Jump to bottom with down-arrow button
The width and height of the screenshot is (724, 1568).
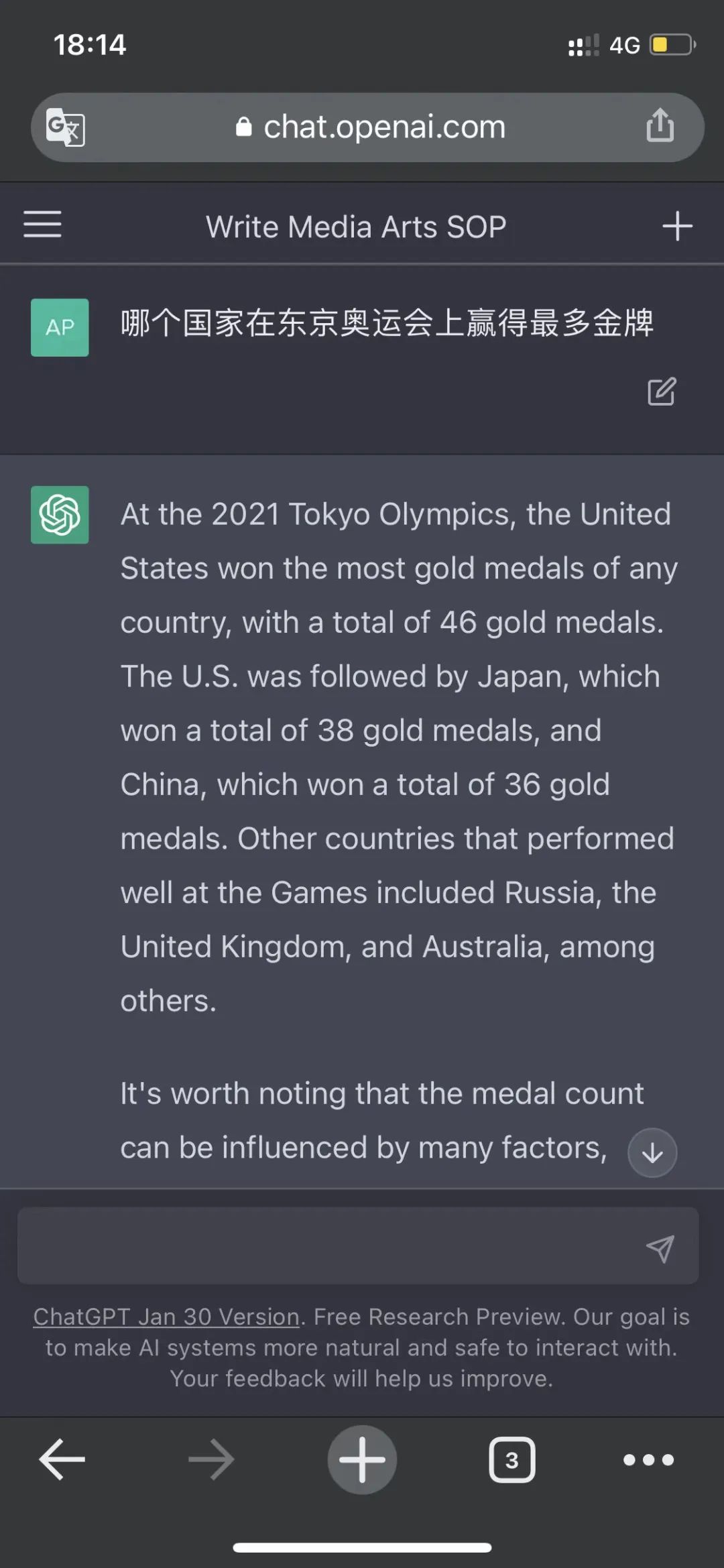coord(652,1153)
